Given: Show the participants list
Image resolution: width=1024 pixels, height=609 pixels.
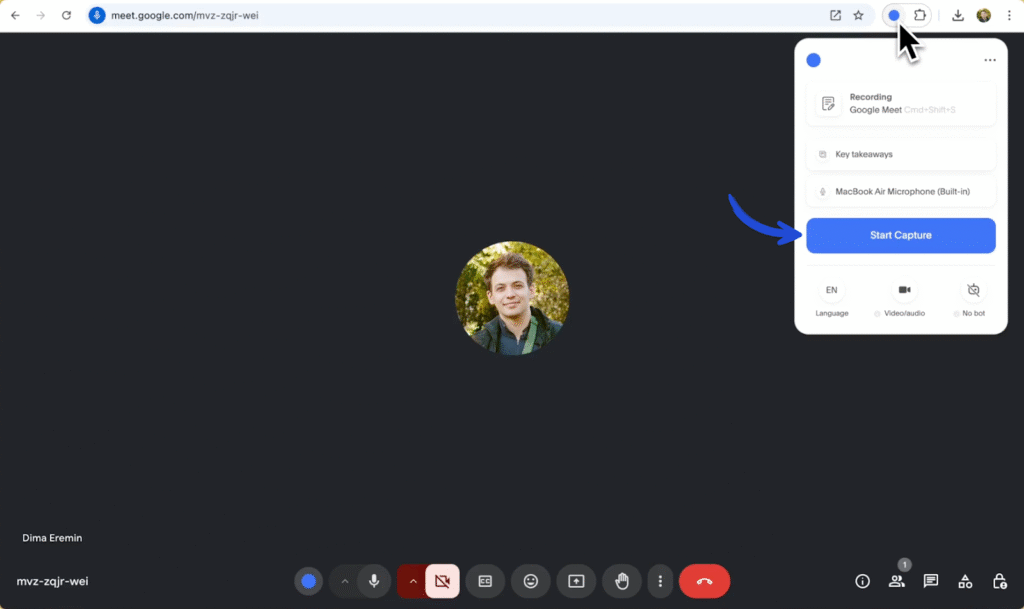Looking at the screenshot, I should tap(897, 581).
